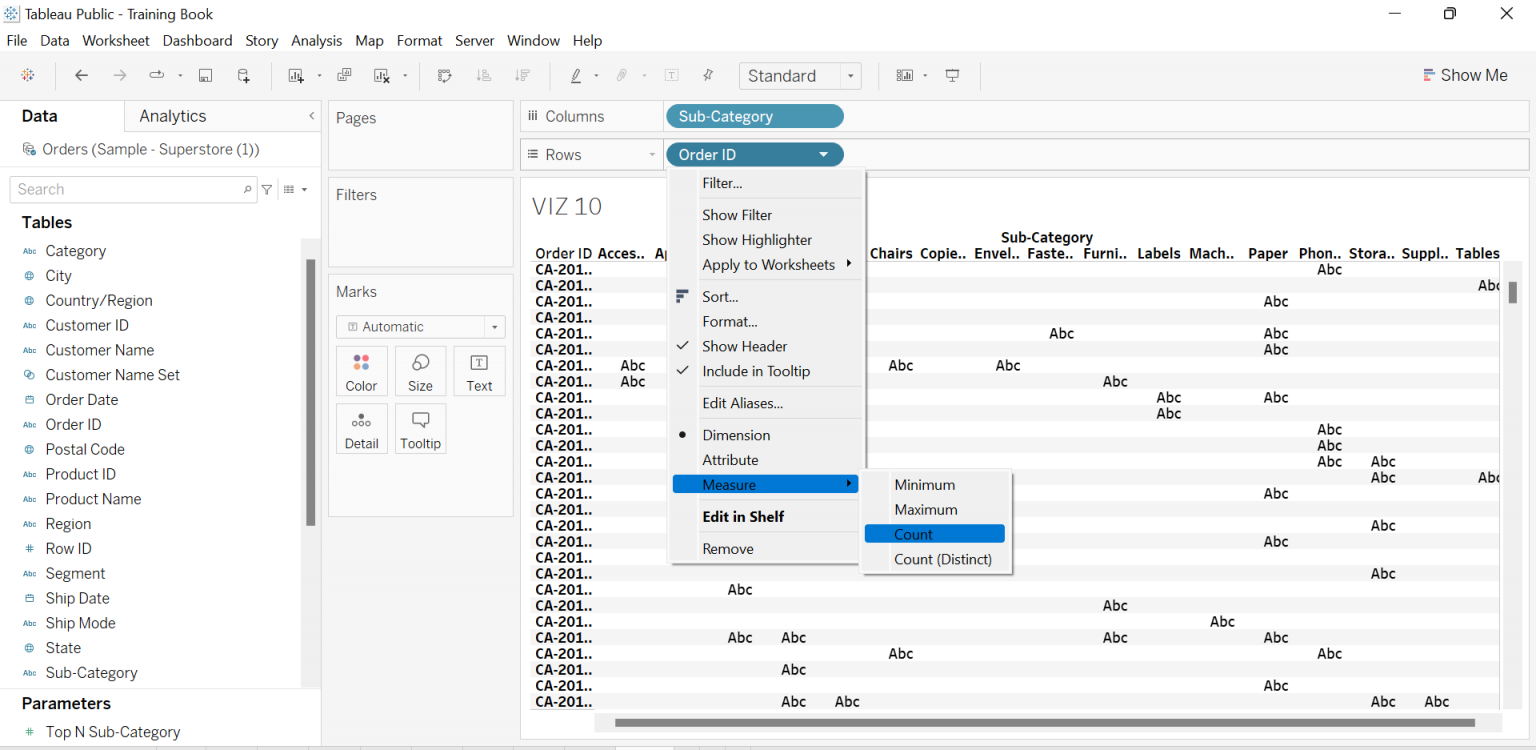
Task: Open the mark type Automatic dropdown
Action: 420,326
